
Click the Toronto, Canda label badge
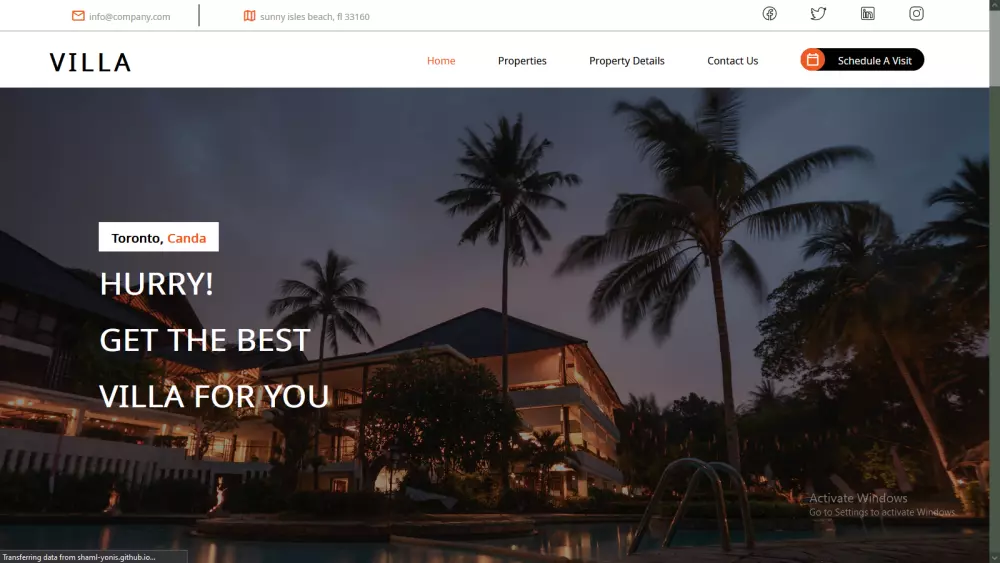click(159, 237)
